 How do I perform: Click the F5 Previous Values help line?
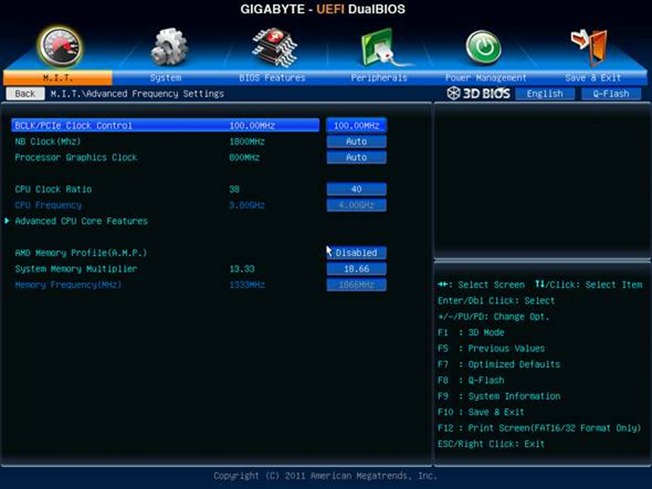point(491,348)
